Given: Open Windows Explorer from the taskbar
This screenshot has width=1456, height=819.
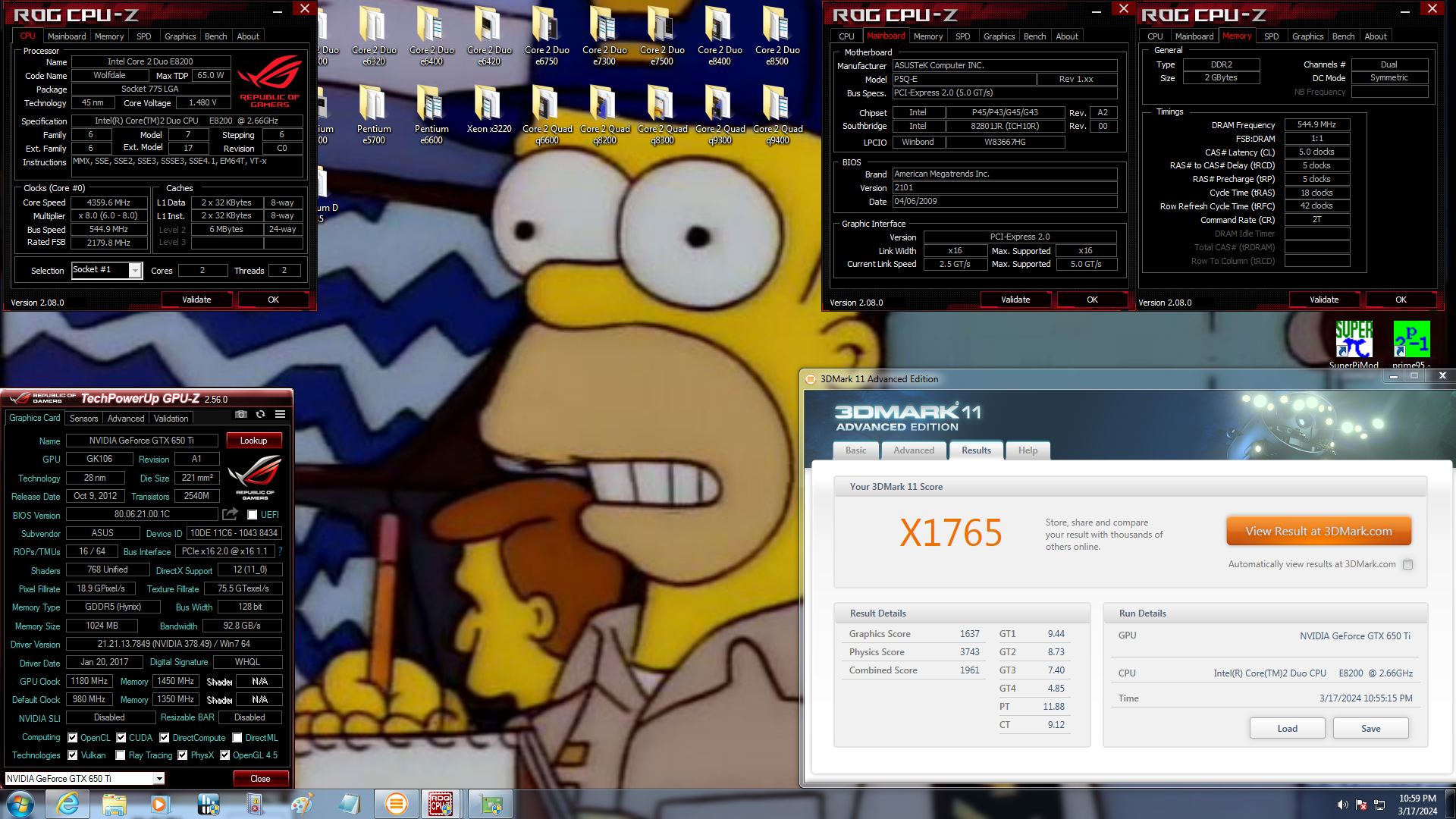Looking at the screenshot, I should tap(115, 804).
